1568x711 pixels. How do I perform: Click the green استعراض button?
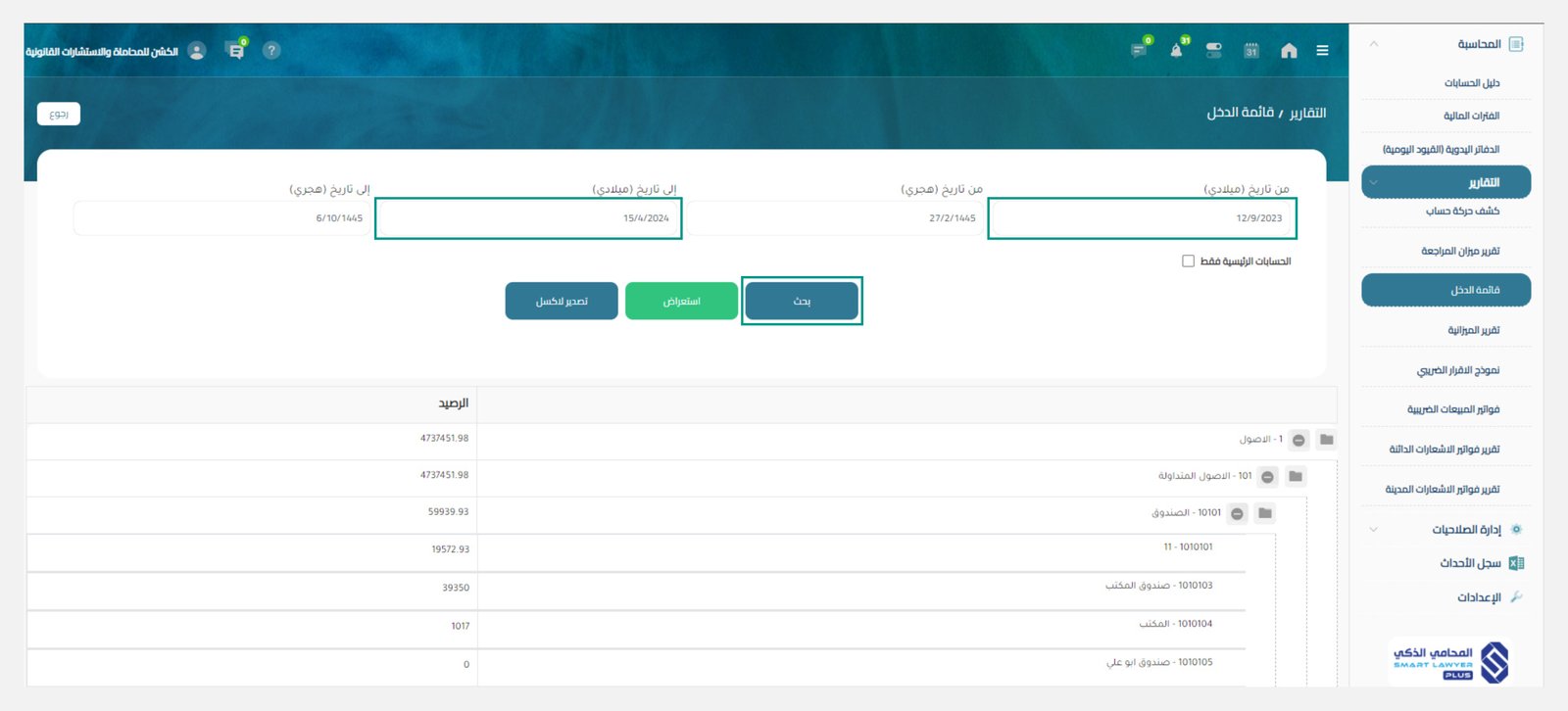(x=681, y=301)
